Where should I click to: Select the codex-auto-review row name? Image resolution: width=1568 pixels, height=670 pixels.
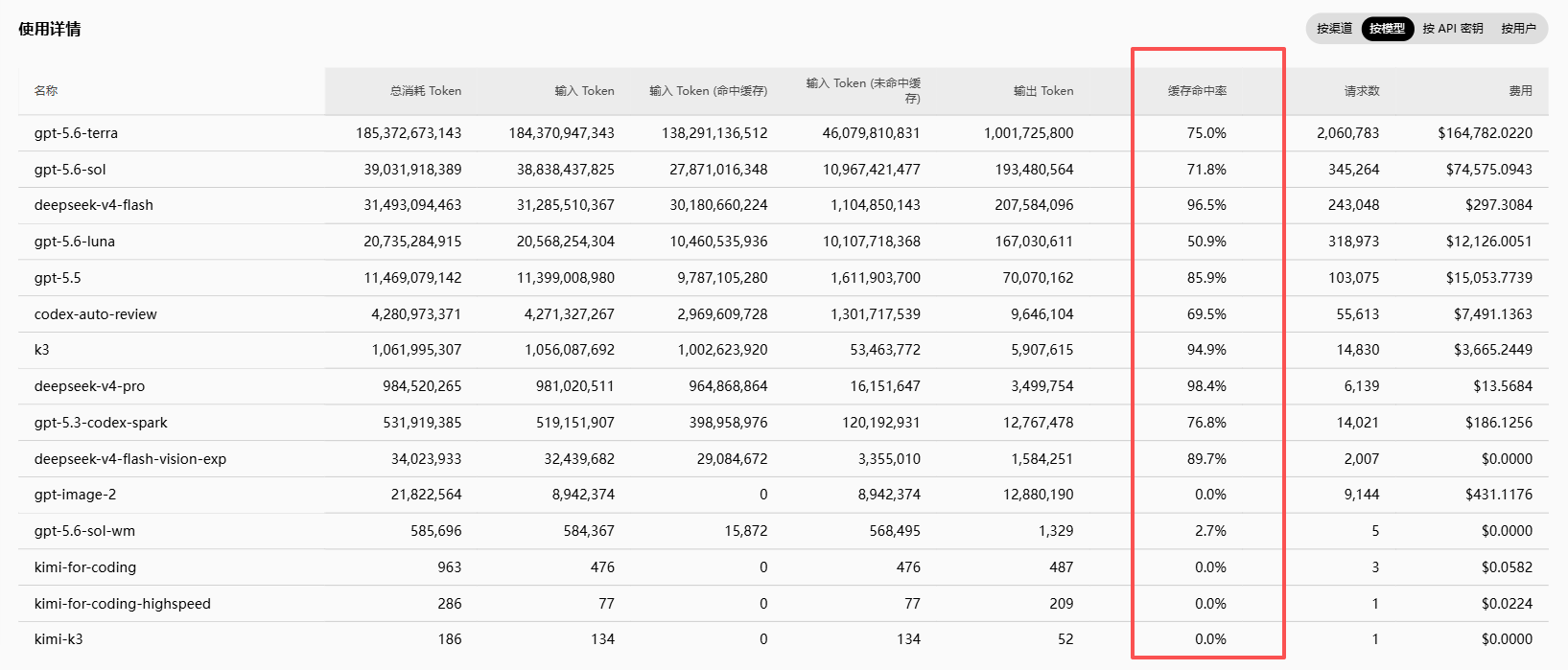click(x=96, y=314)
